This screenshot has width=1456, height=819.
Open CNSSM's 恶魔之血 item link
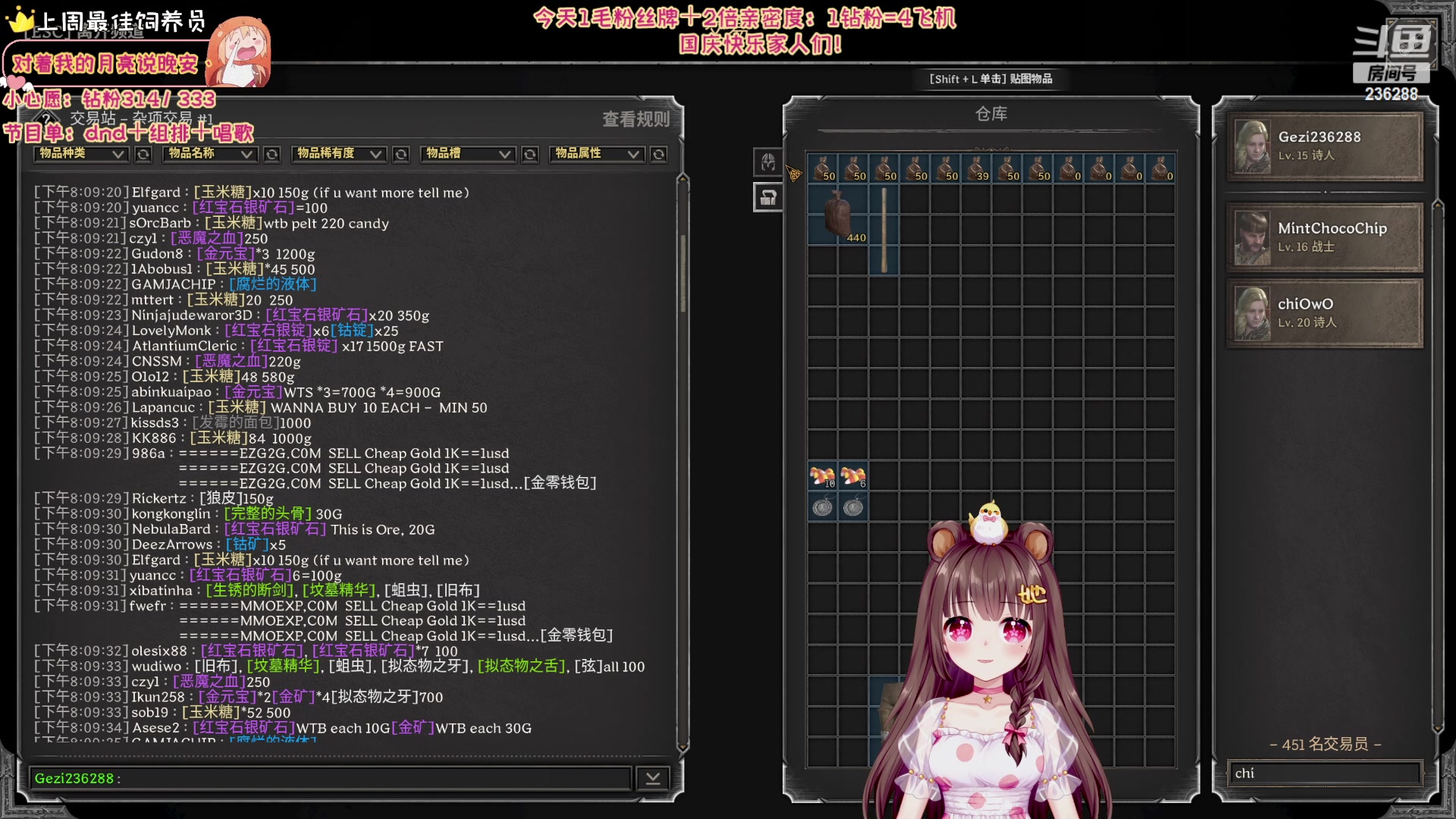tap(231, 361)
